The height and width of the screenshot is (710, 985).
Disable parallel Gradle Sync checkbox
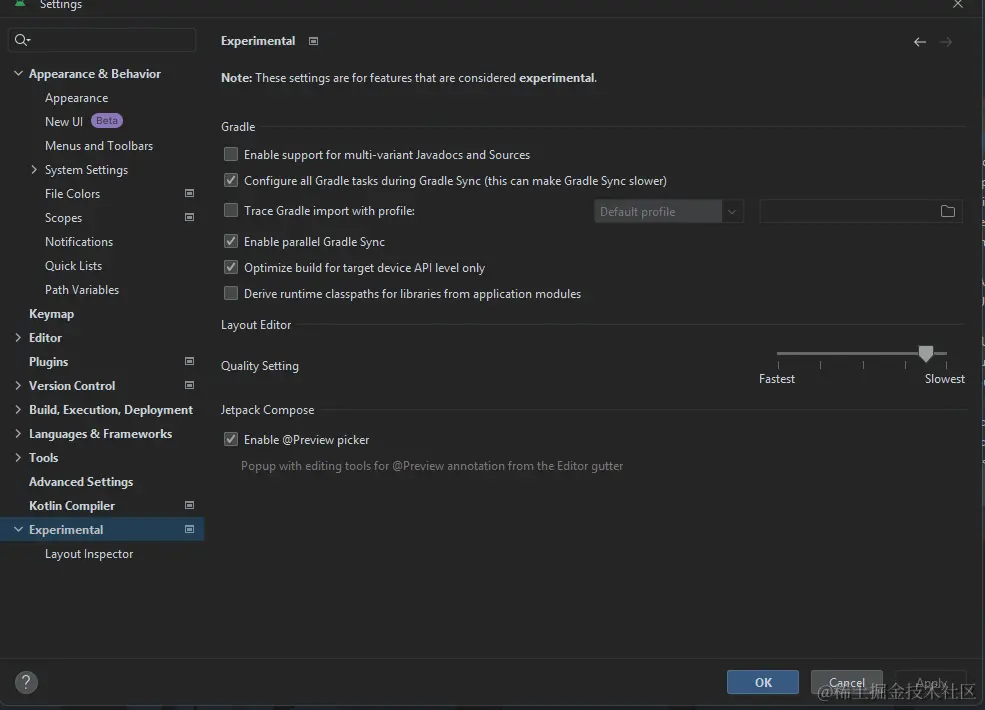point(231,242)
